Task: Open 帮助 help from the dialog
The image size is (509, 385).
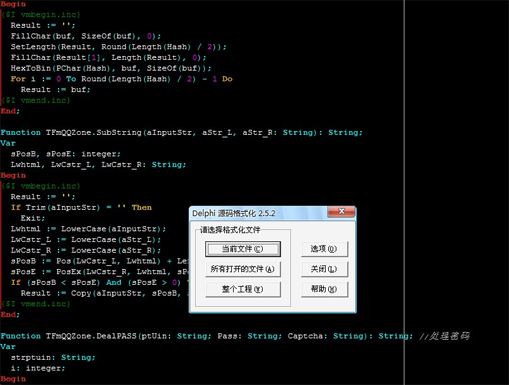Action: tap(324, 289)
